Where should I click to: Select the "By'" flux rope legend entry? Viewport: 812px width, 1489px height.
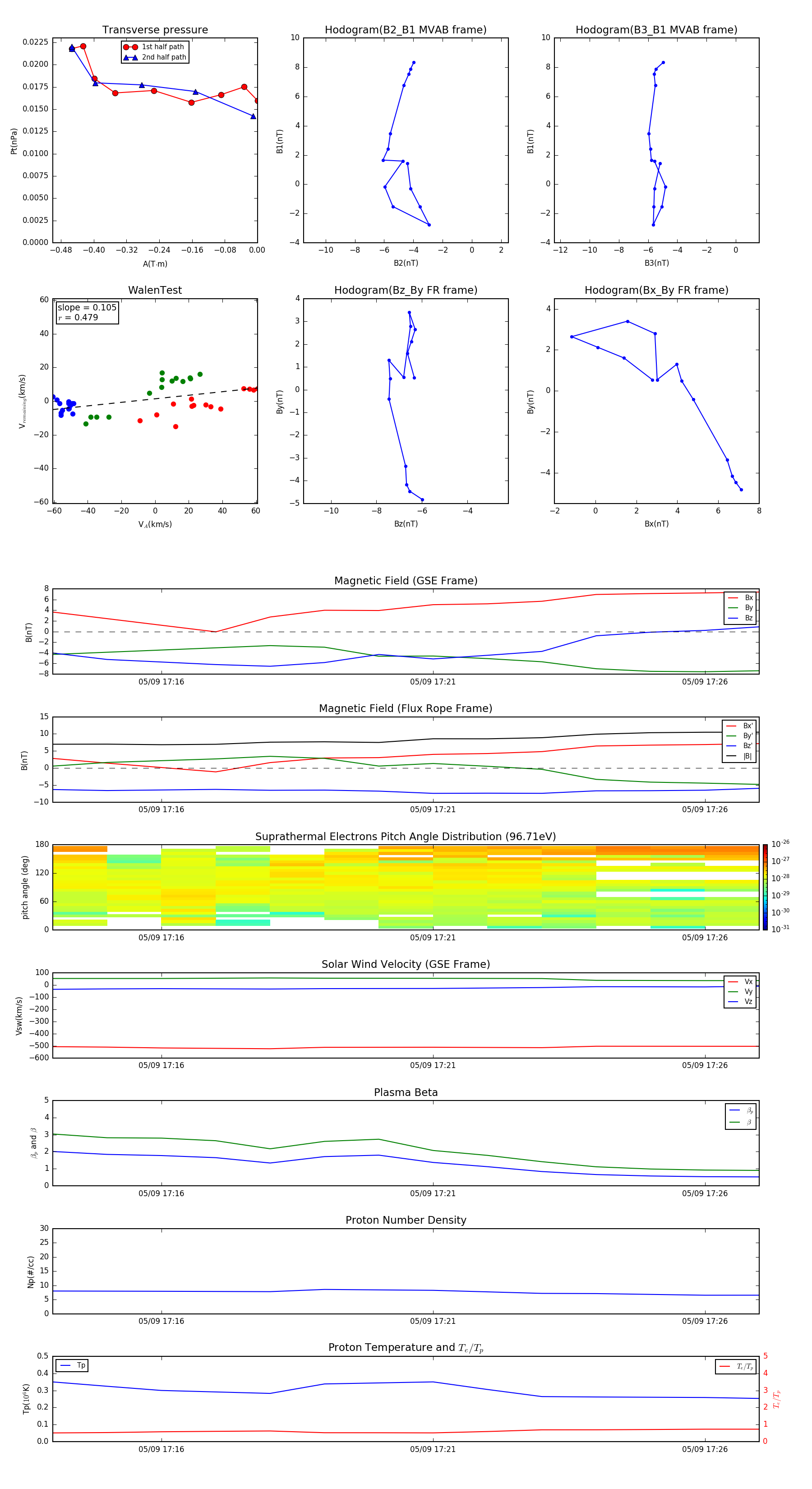739,736
